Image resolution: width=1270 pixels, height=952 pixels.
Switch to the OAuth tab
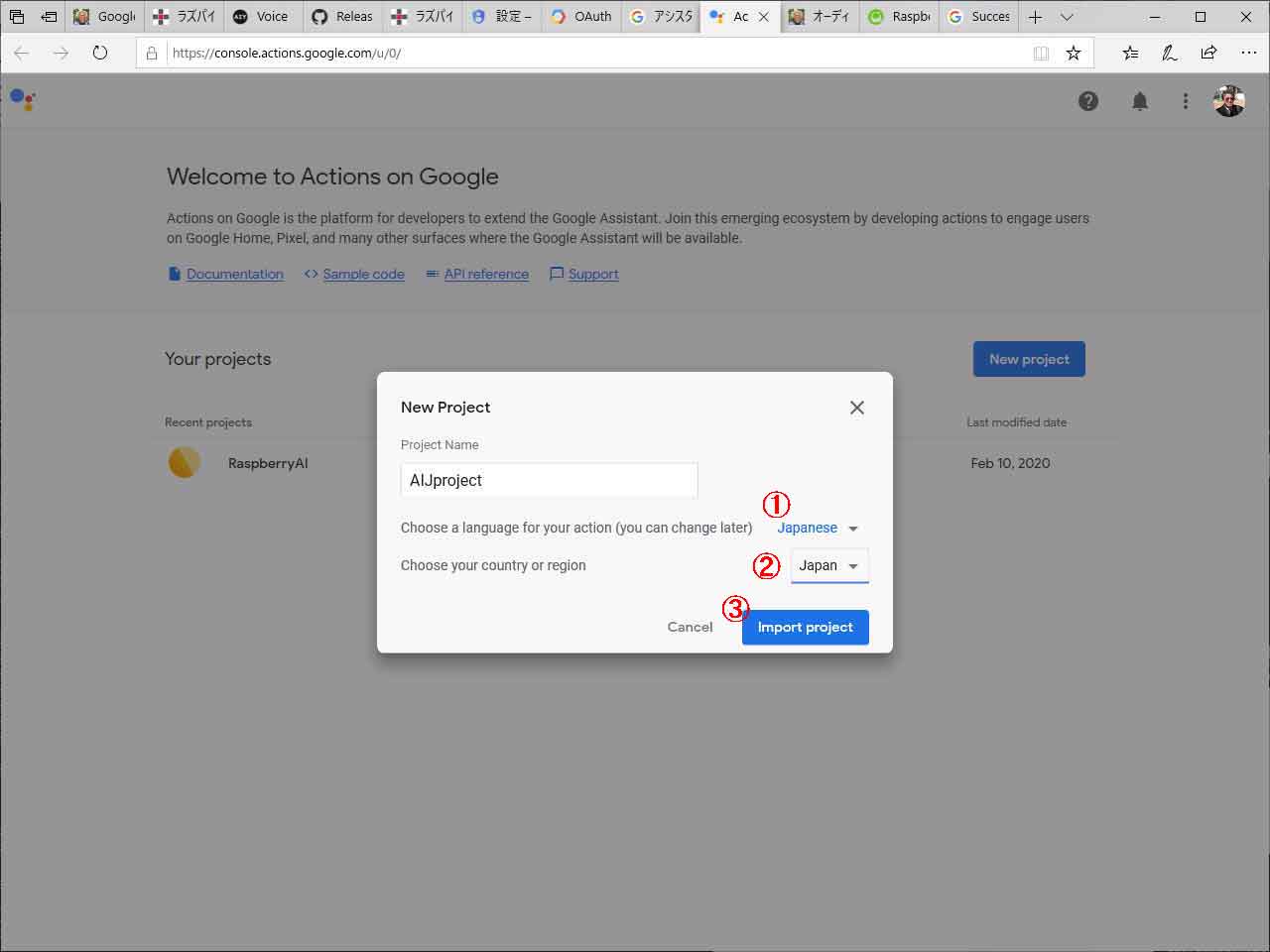pos(581,17)
